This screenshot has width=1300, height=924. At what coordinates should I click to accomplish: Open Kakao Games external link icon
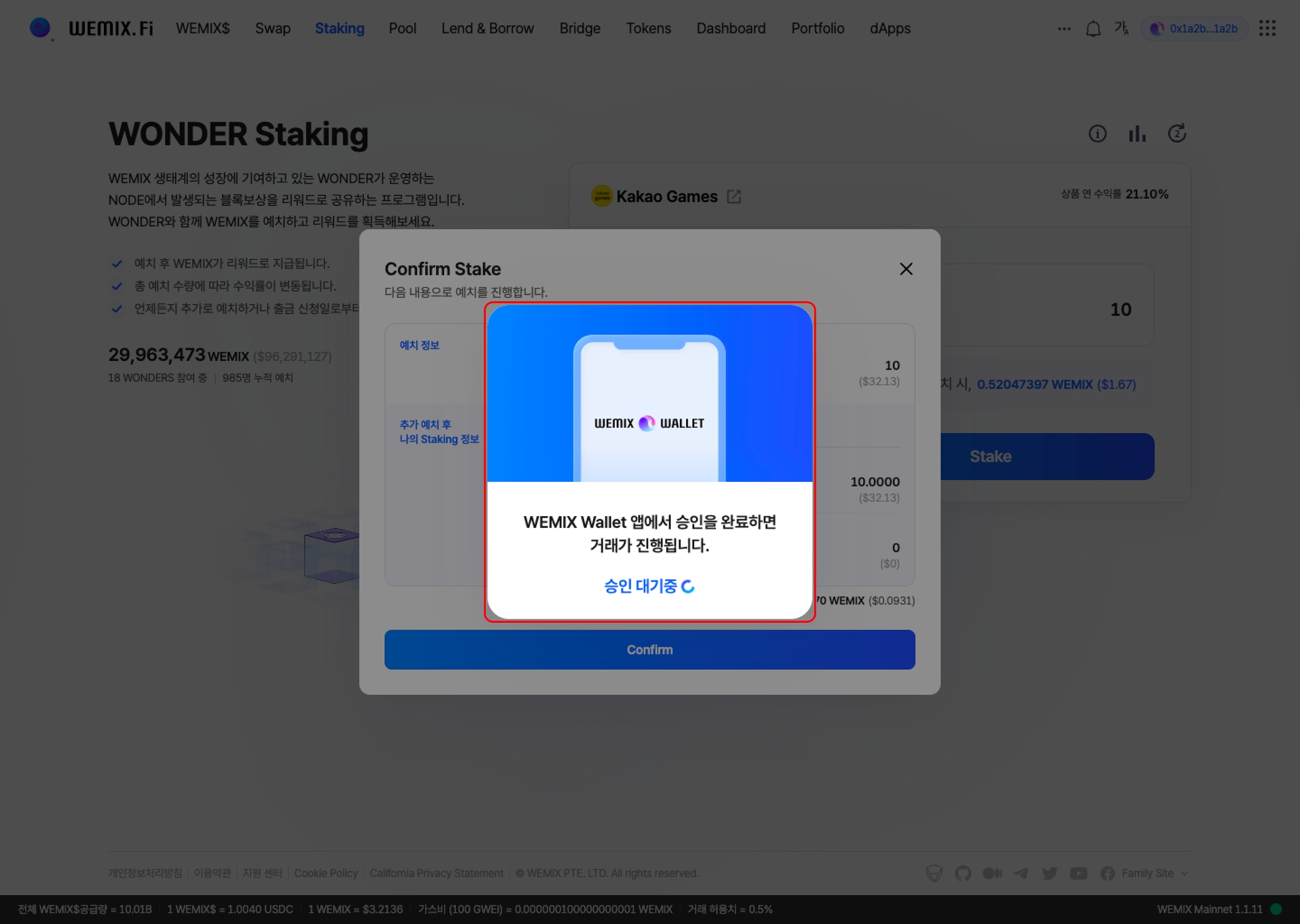tap(734, 197)
